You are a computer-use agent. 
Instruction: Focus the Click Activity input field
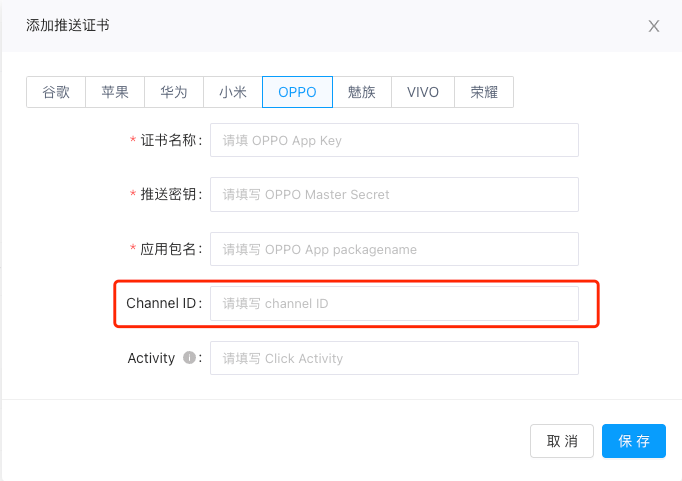[394, 358]
